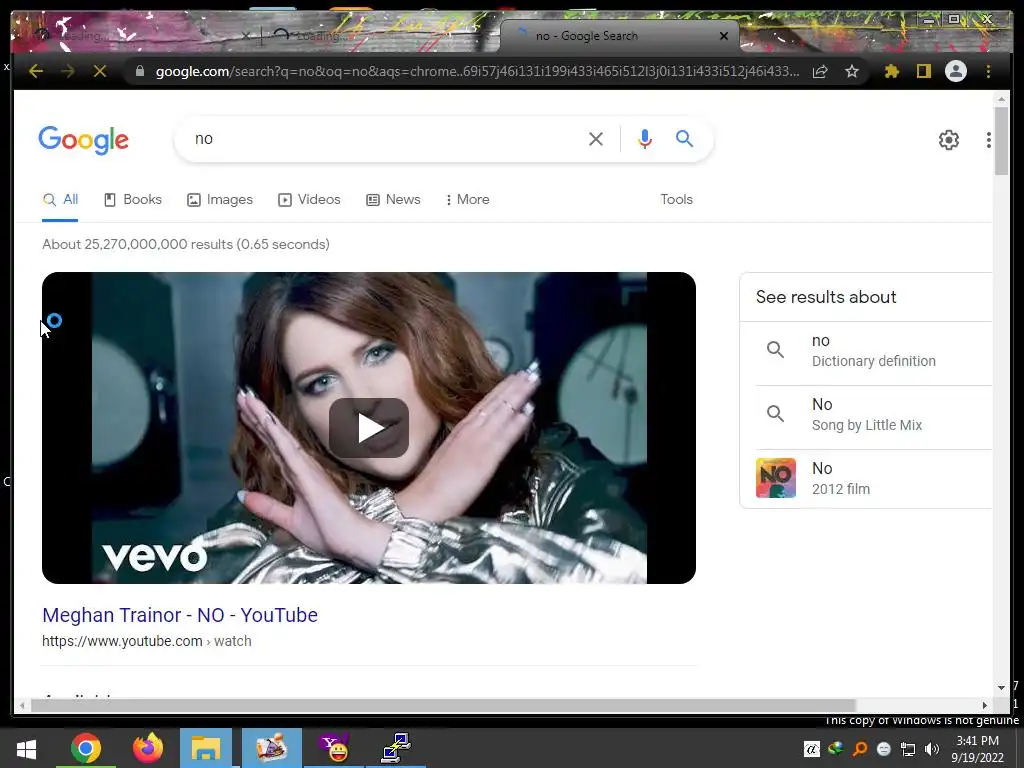
Task: Expand the More search categories
Action: [x=468, y=199]
